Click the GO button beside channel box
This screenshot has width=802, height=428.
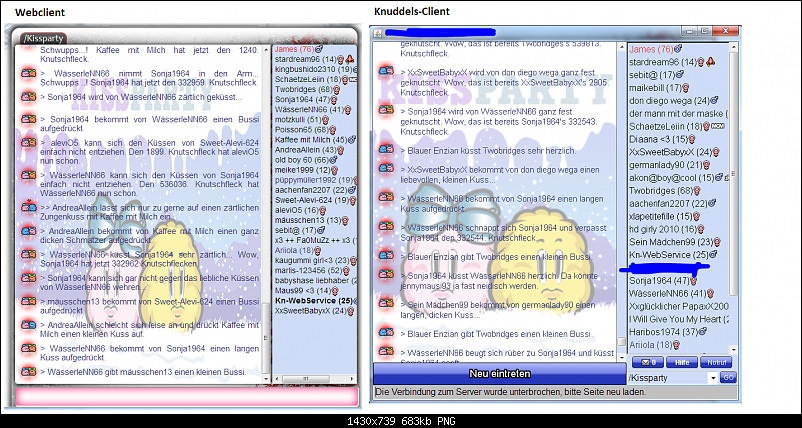click(x=728, y=377)
